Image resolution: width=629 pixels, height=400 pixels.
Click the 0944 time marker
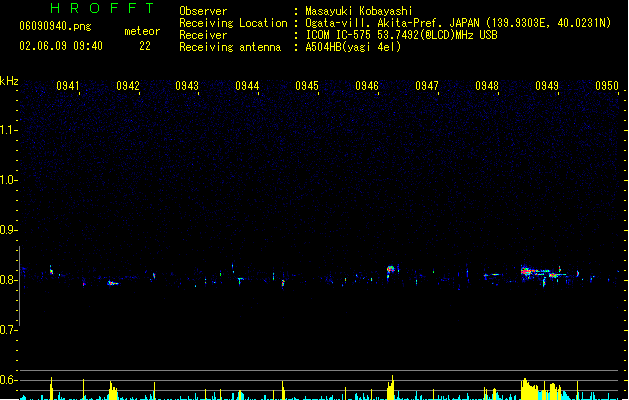click(248, 86)
